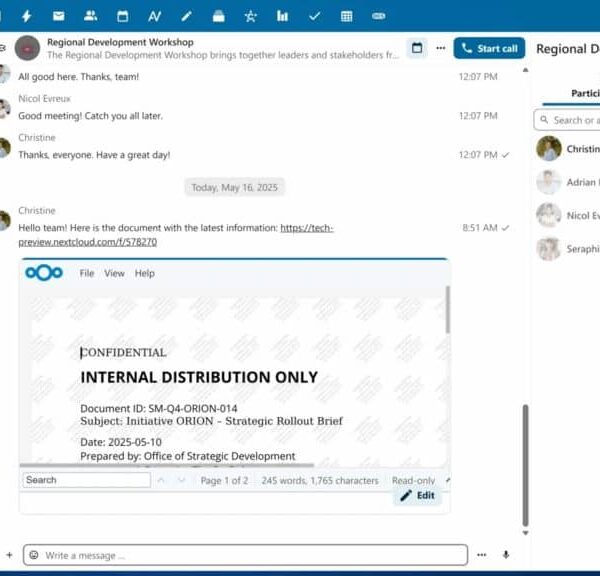Open the tech-preview.nextcloud.com document link
Image resolution: width=600 pixels, height=576 pixels.
pos(176,235)
